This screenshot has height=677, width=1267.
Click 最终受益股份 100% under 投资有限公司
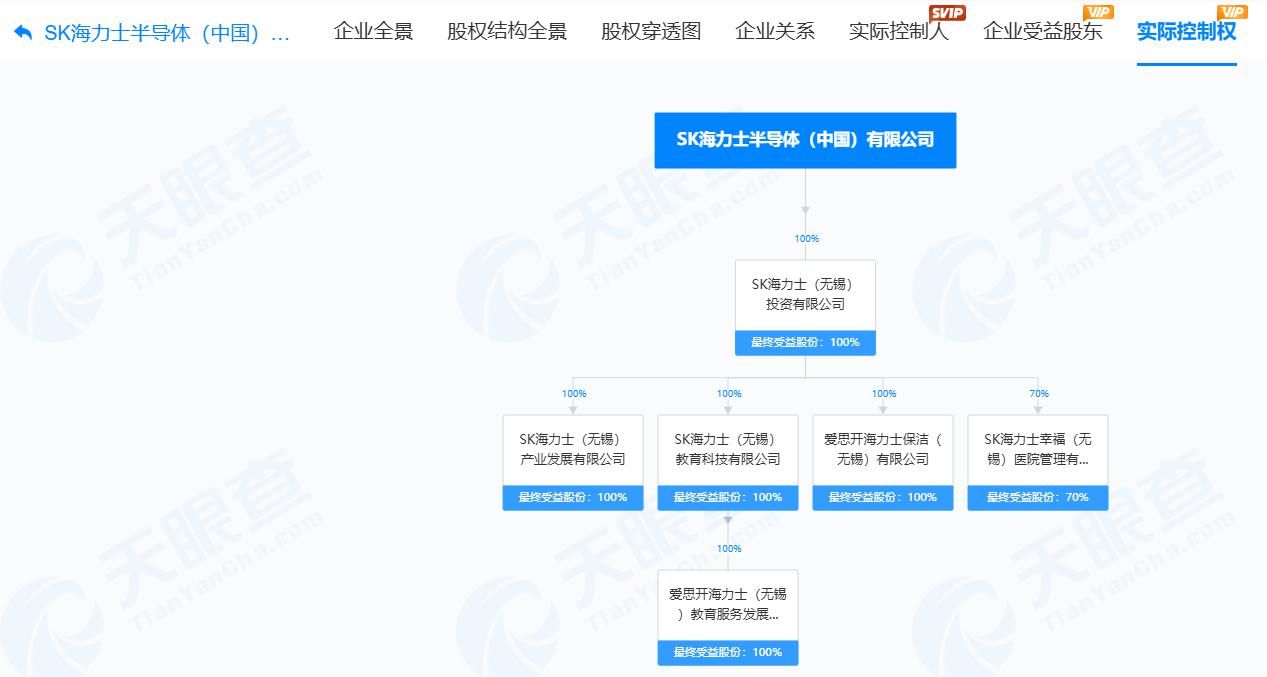(x=805, y=343)
